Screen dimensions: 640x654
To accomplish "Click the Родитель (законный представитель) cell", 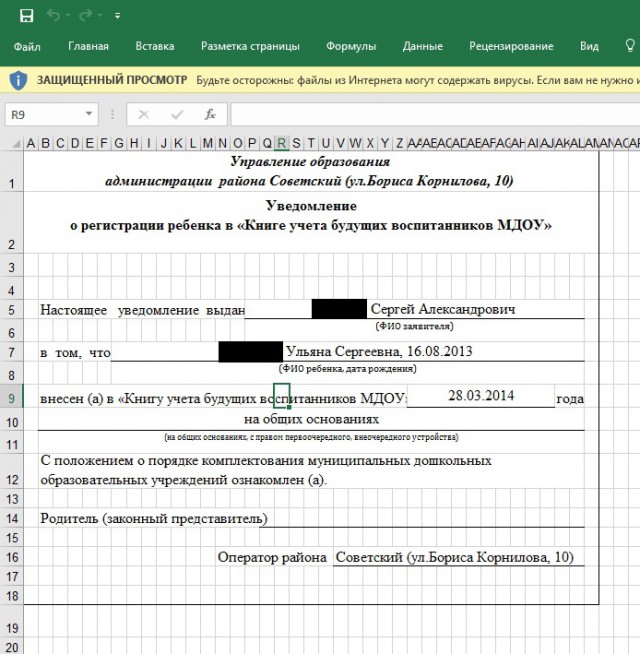I will pos(154,518).
